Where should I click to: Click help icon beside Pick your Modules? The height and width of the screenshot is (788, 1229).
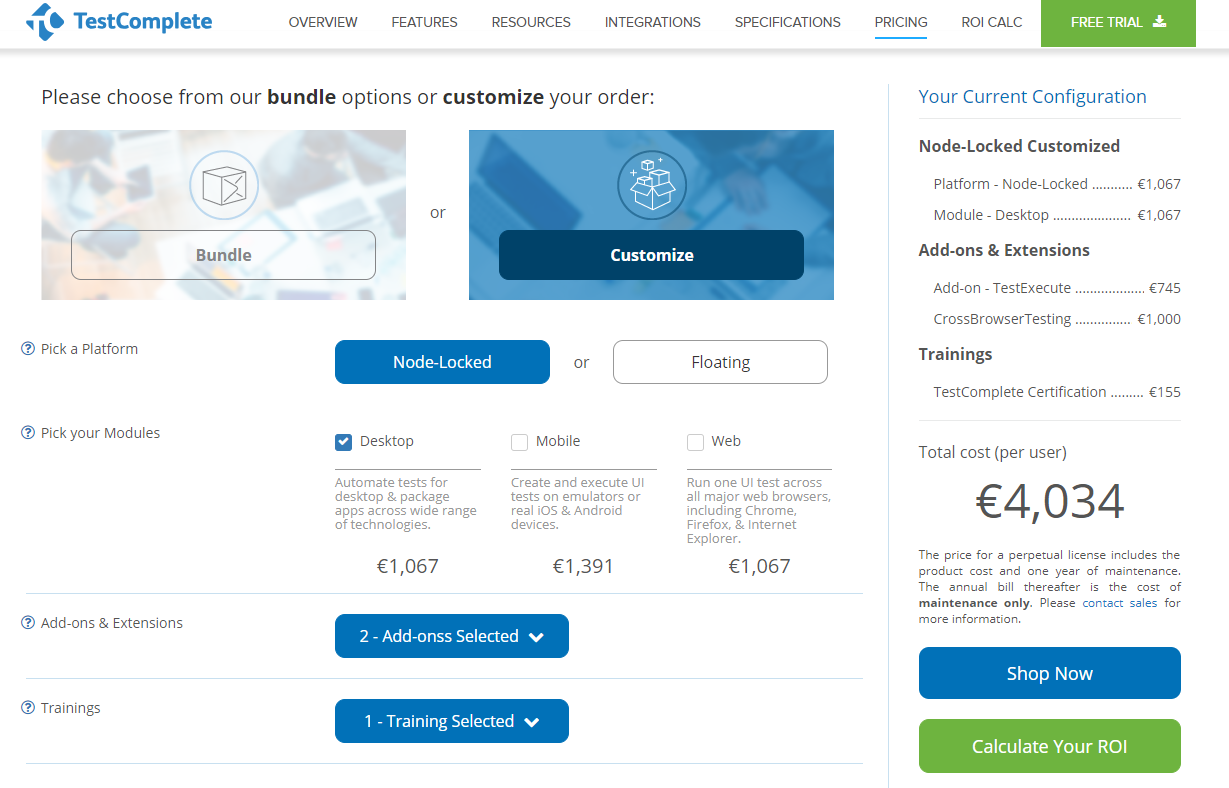click(x=28, y=433)
